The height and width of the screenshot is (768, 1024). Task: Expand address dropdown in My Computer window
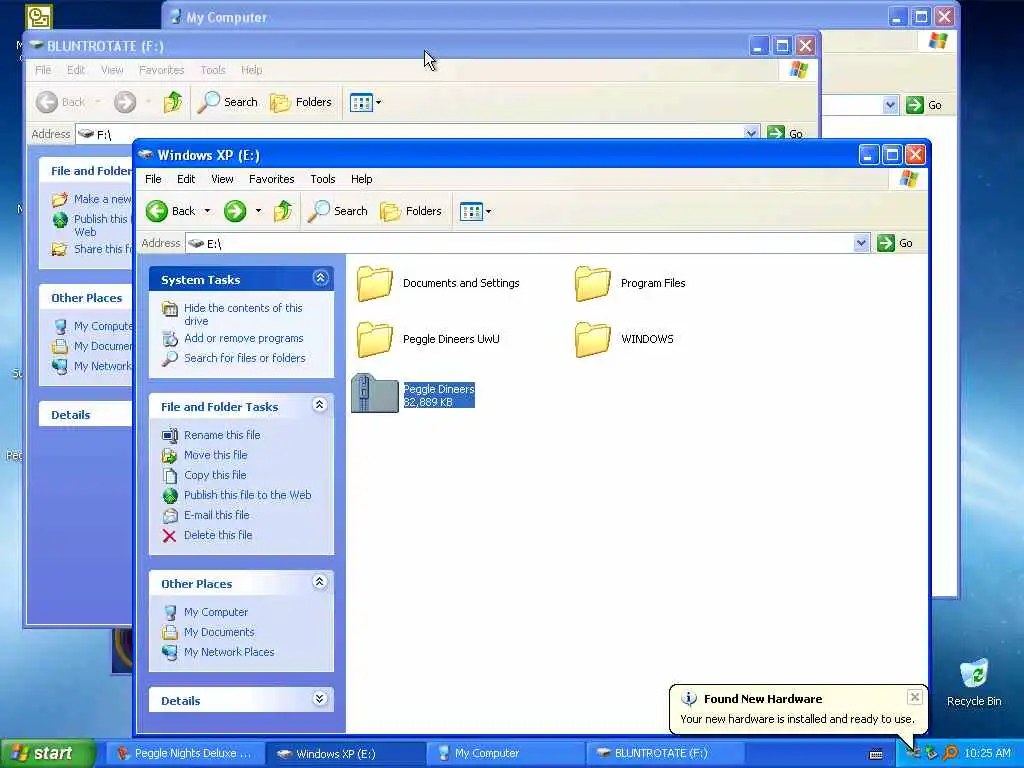tap(890, 105)
